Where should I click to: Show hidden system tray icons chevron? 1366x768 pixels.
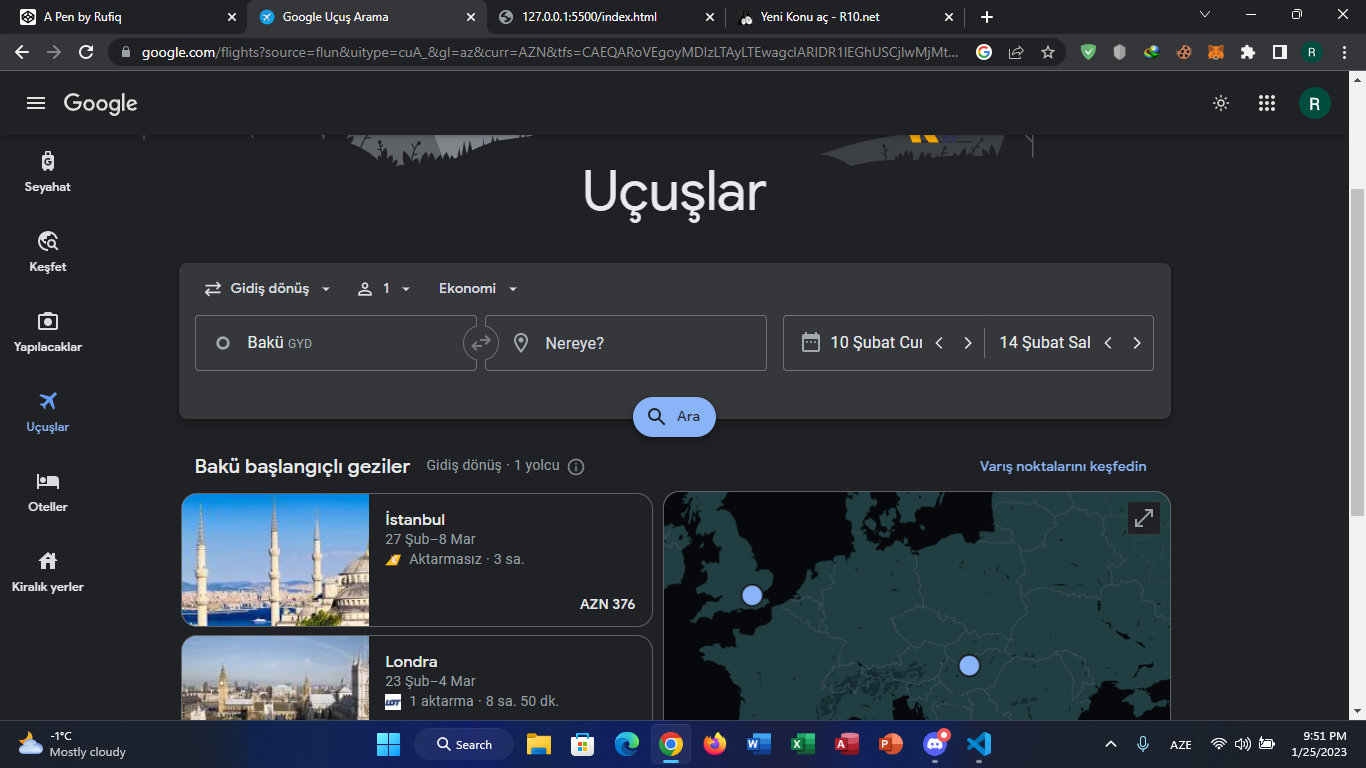click(x=1111, y=744)
